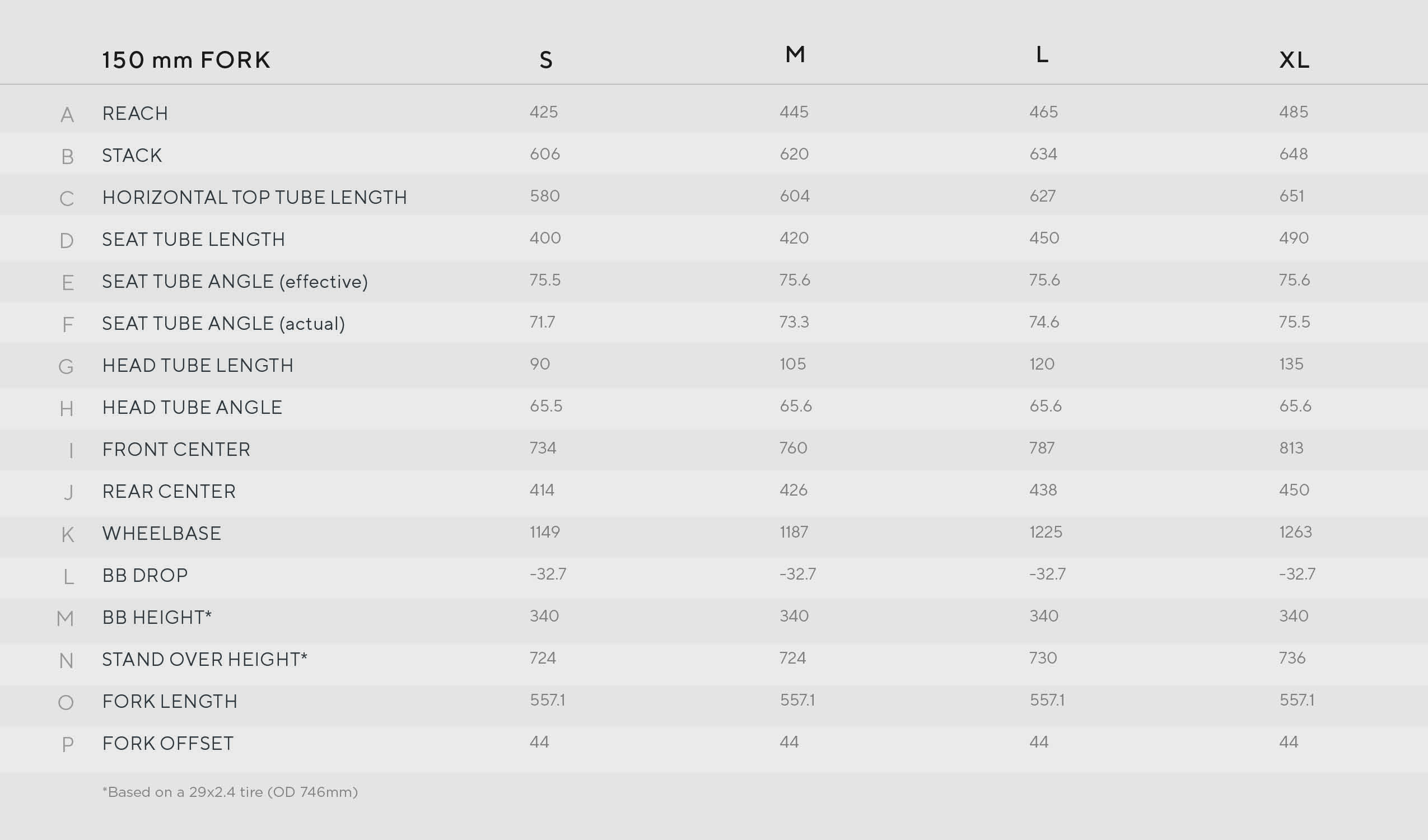Click the HEAD TUBE ANGLE row label
The image size is (1428, 840).
192,407
